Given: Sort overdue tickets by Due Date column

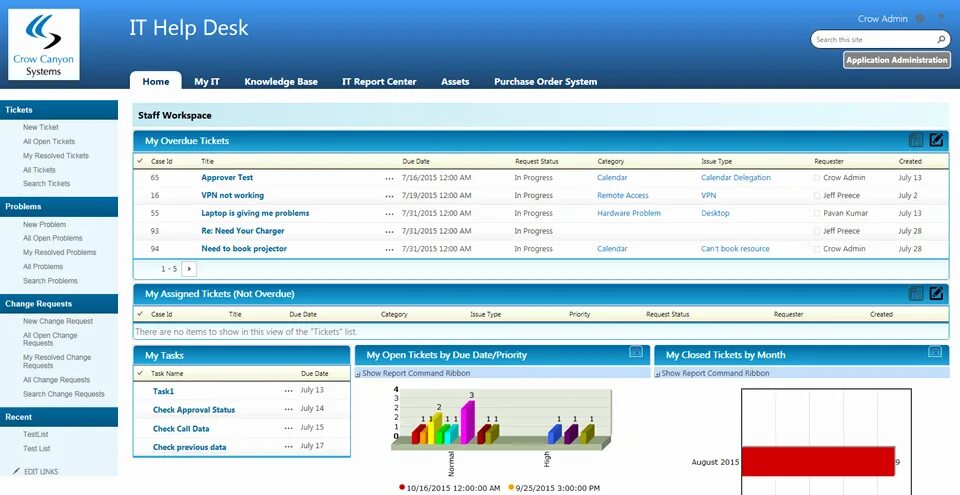Looking at the screenshot, I should [416, 162].
